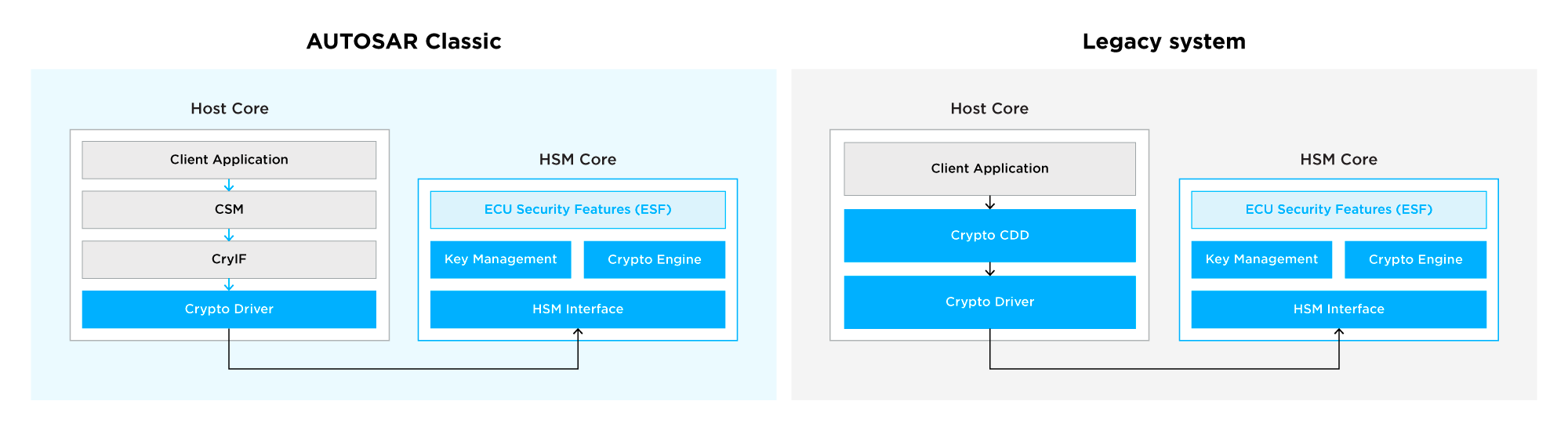1568x430 pixels.
Task: Click Client Application in the AUTOSAR Classic diagram
Action: pos(229,160)
